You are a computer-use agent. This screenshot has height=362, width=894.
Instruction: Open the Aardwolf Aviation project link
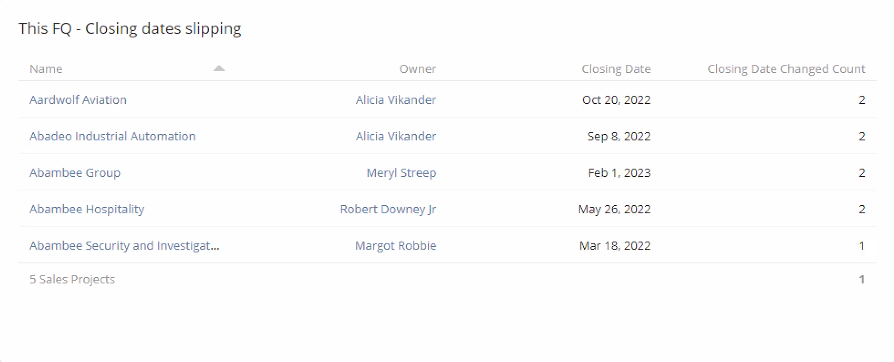pyautogui.click(x=78, y=100)
